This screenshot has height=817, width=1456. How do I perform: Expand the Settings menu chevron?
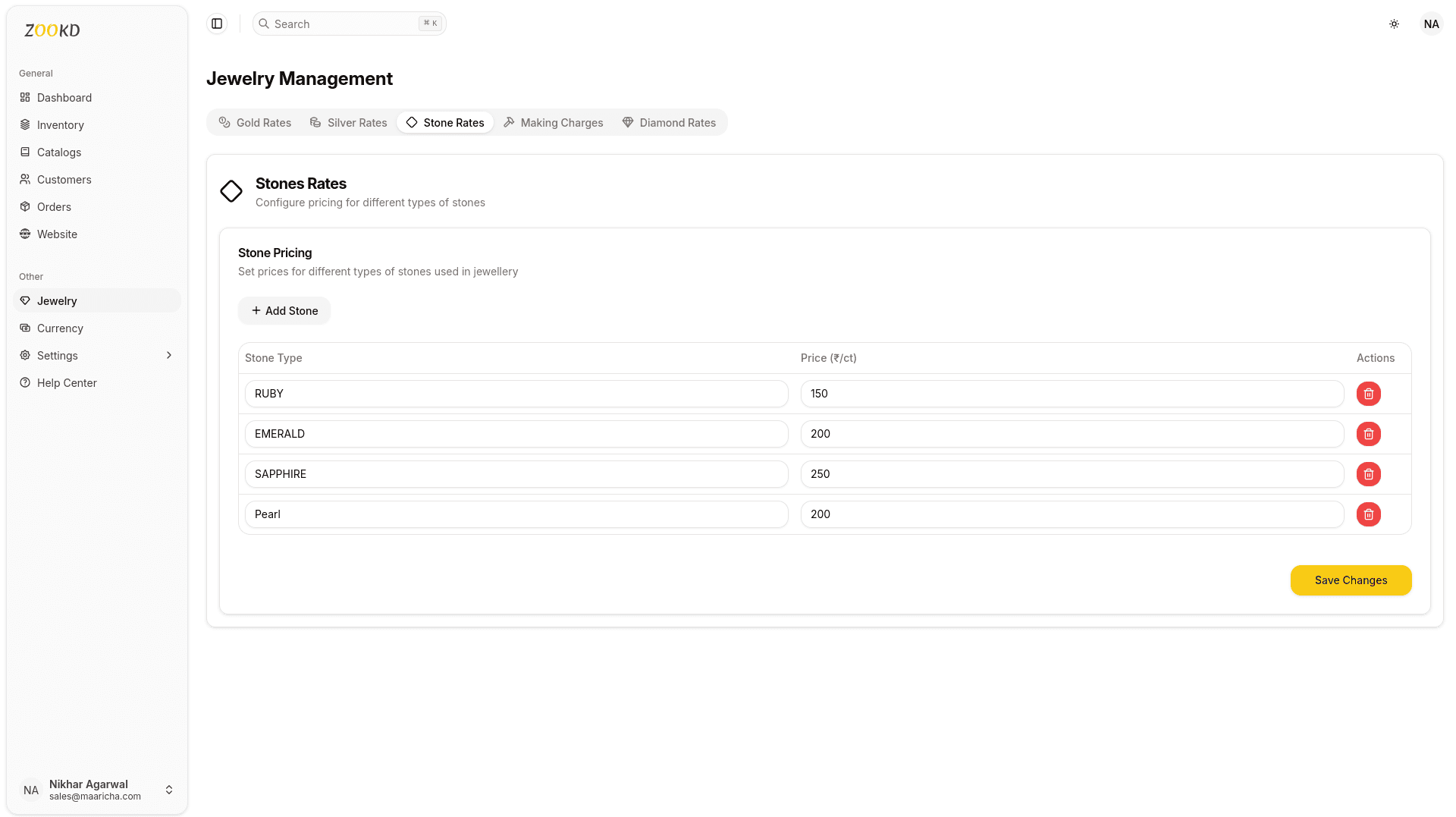tap(168, 355)
